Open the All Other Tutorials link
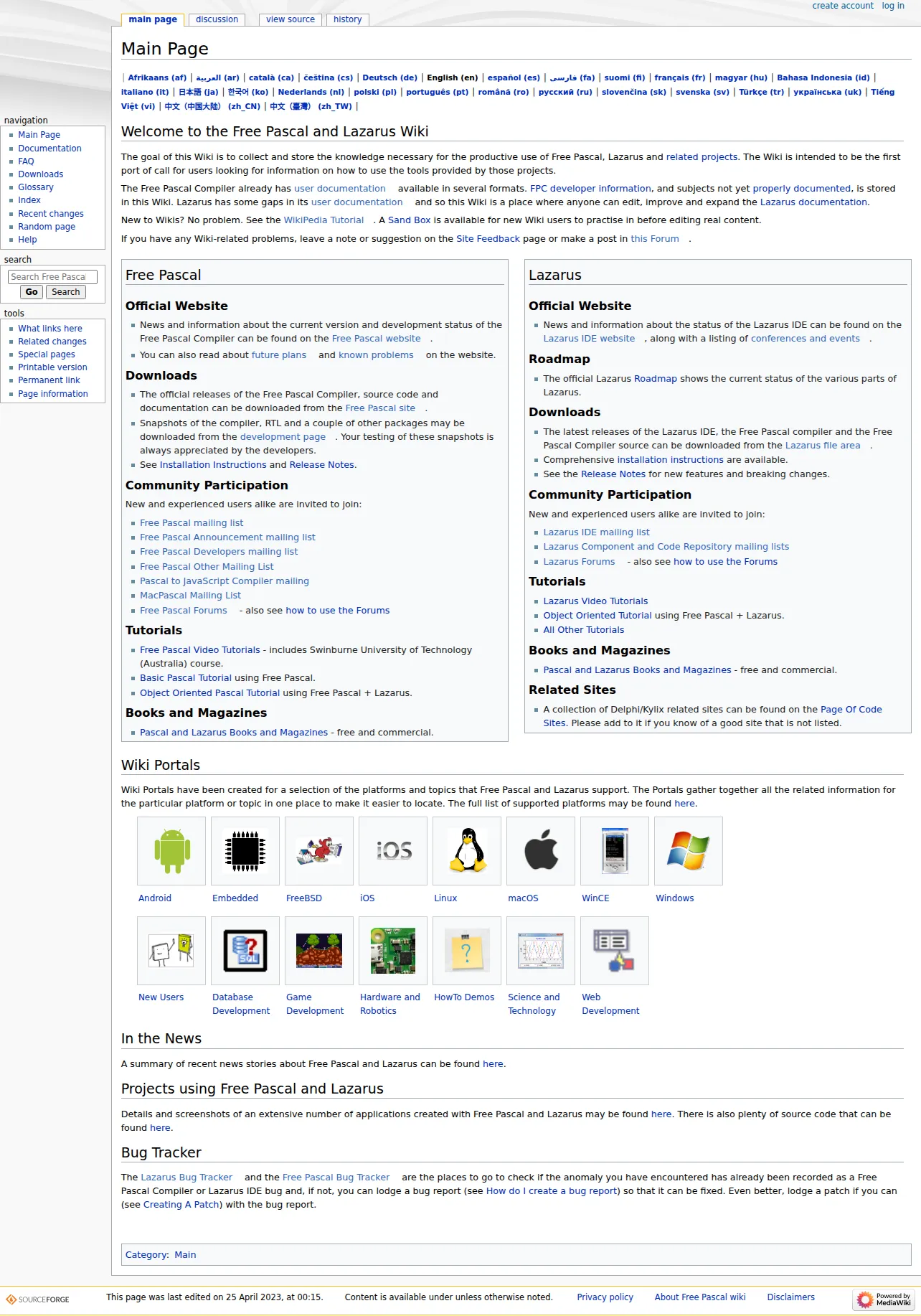This screenshot has width=921, height=1316. pyautogui.click(x=584, y=630)
